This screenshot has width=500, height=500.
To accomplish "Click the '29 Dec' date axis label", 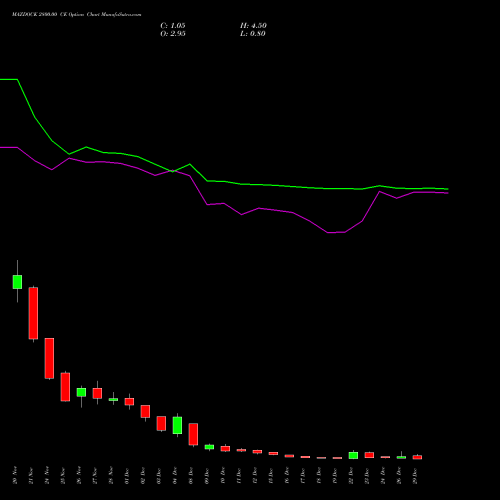I will point(415,475).
